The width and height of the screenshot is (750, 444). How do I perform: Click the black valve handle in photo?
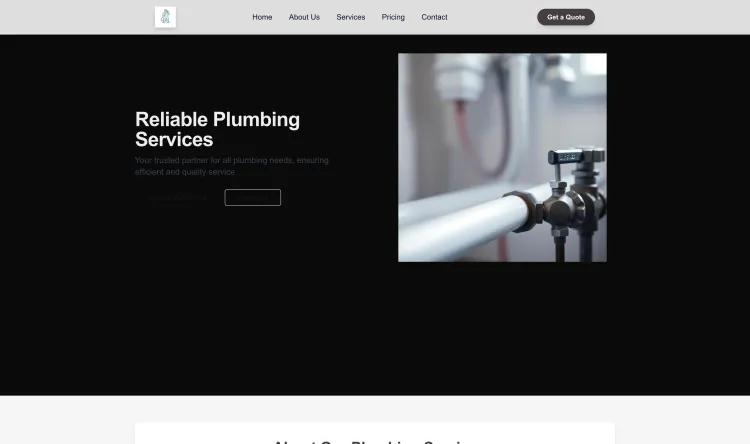[x=575, y=156]
